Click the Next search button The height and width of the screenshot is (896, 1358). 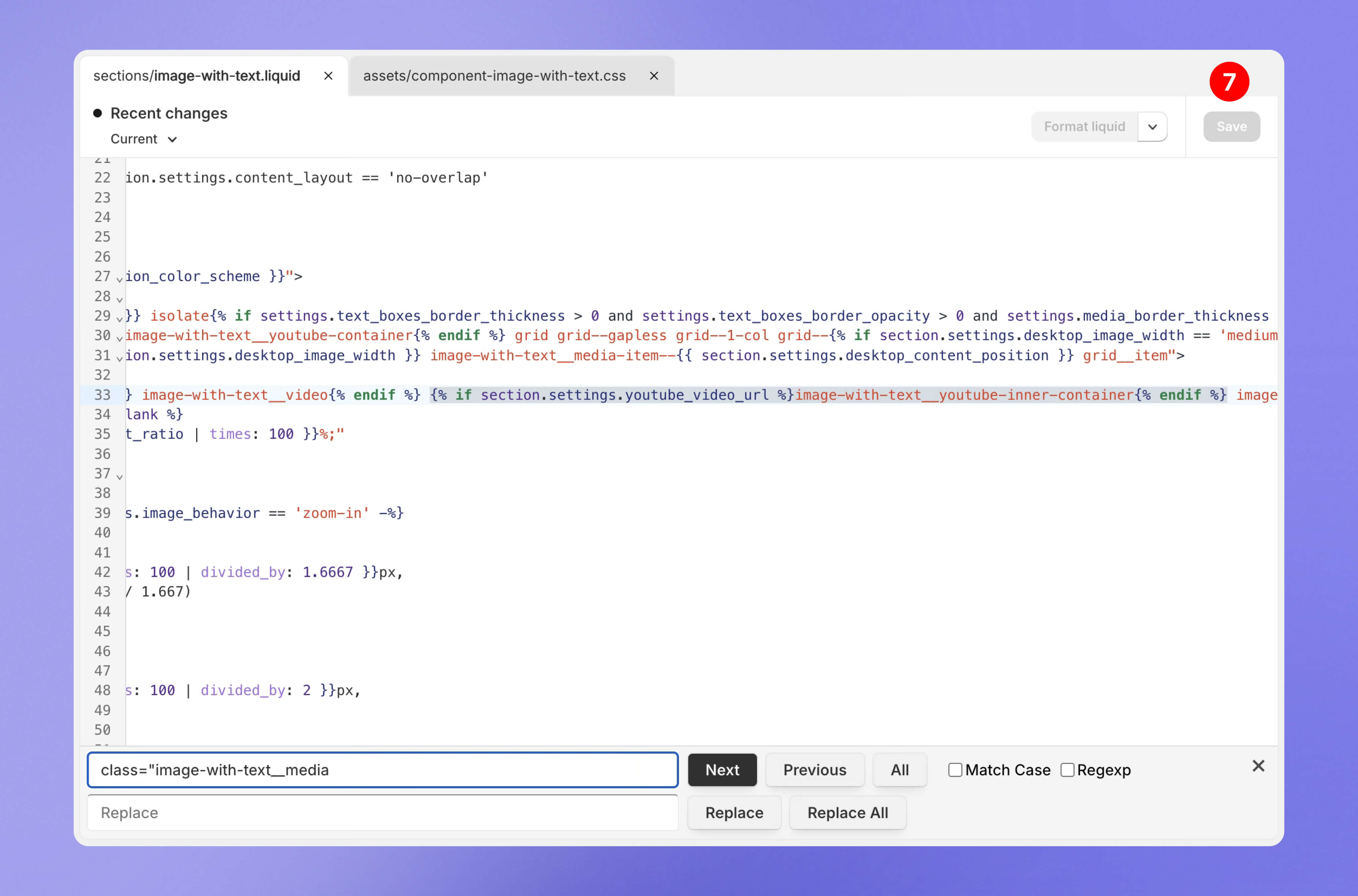point(721,770)
